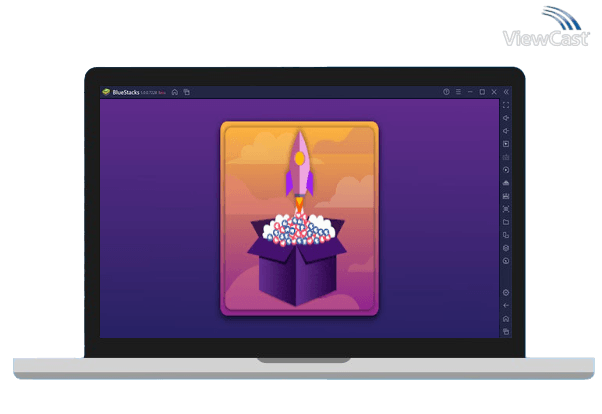Open the overlapping-rectangles icon in the sidebar

click(506, 235)
